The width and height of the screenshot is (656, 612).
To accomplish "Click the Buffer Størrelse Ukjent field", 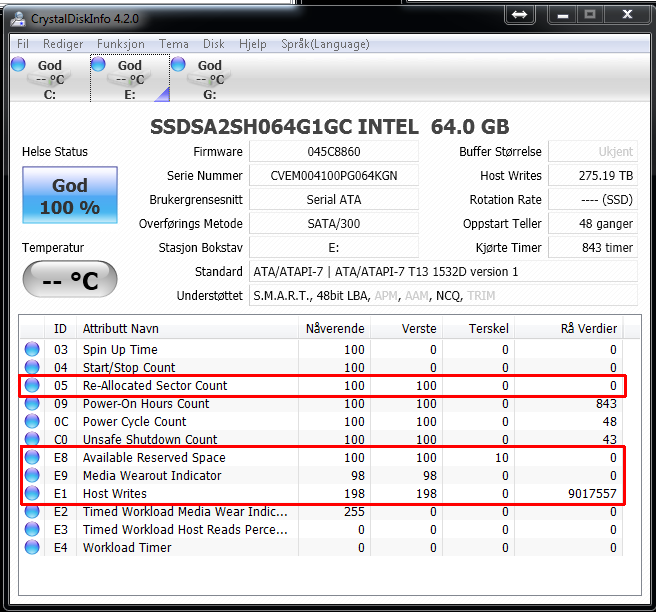I will tap(593, 151).
